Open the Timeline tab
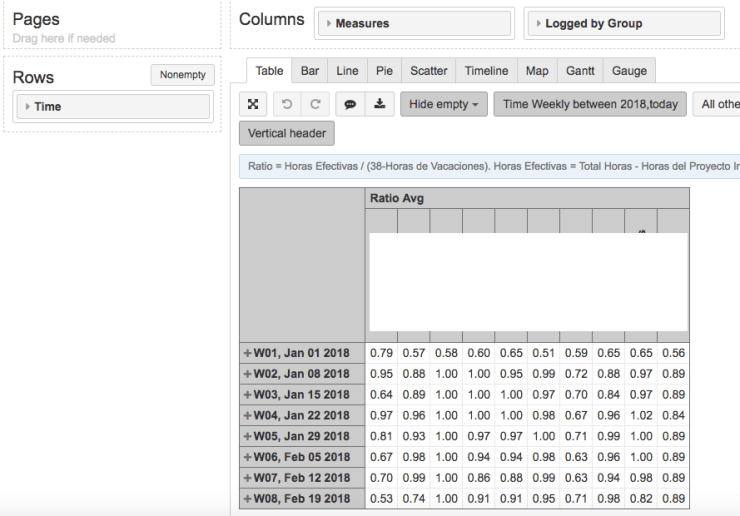The image size is (740, 516). point(486,71)
